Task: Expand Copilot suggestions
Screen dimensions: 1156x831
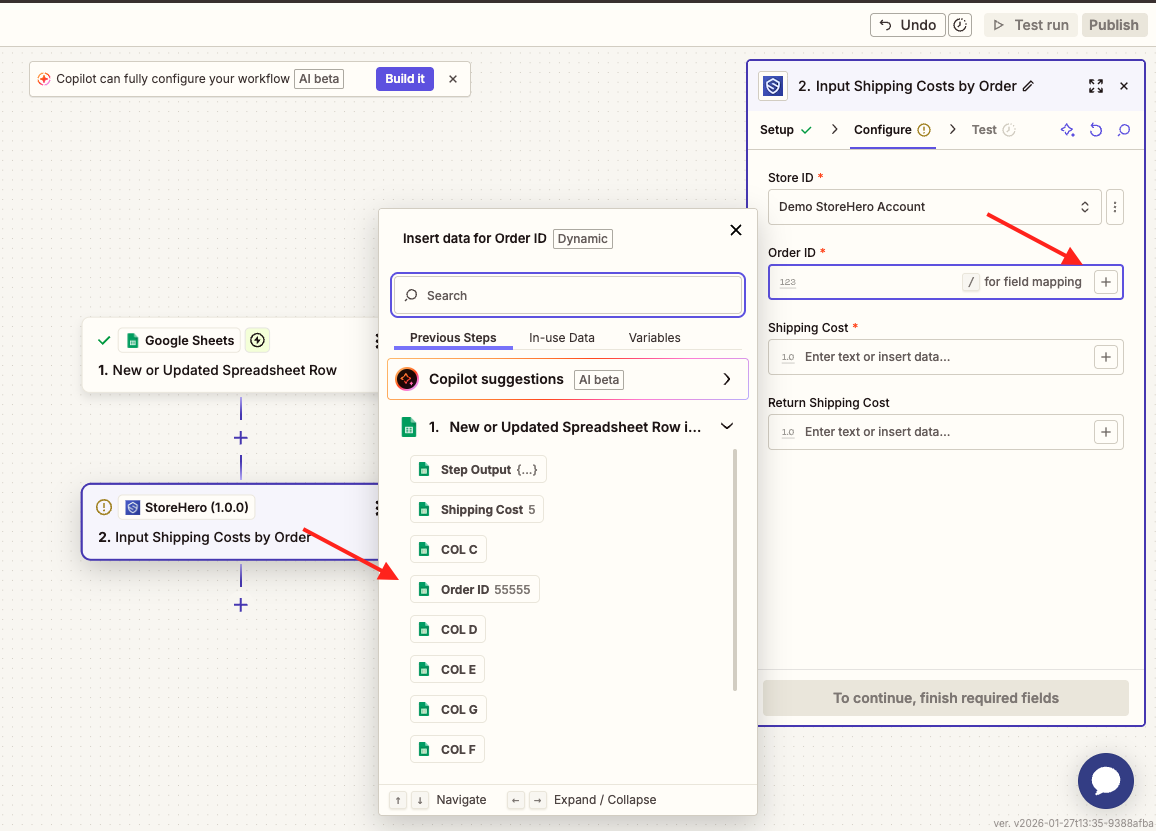Action: tap(727, 379)
